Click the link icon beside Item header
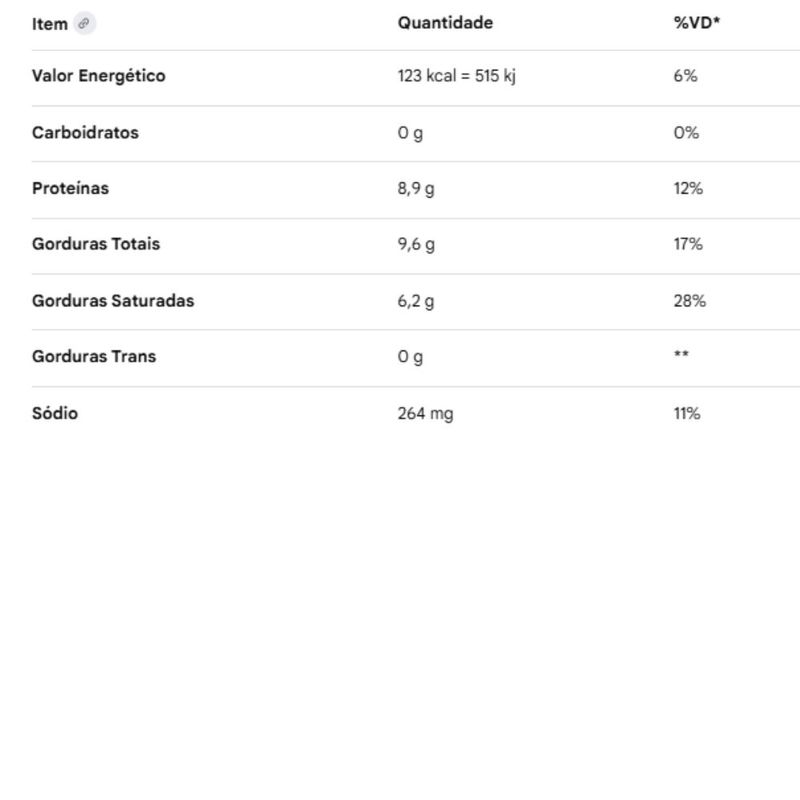Image resolution: width=800 pixels, height=800 pixels. click(85, 24)
